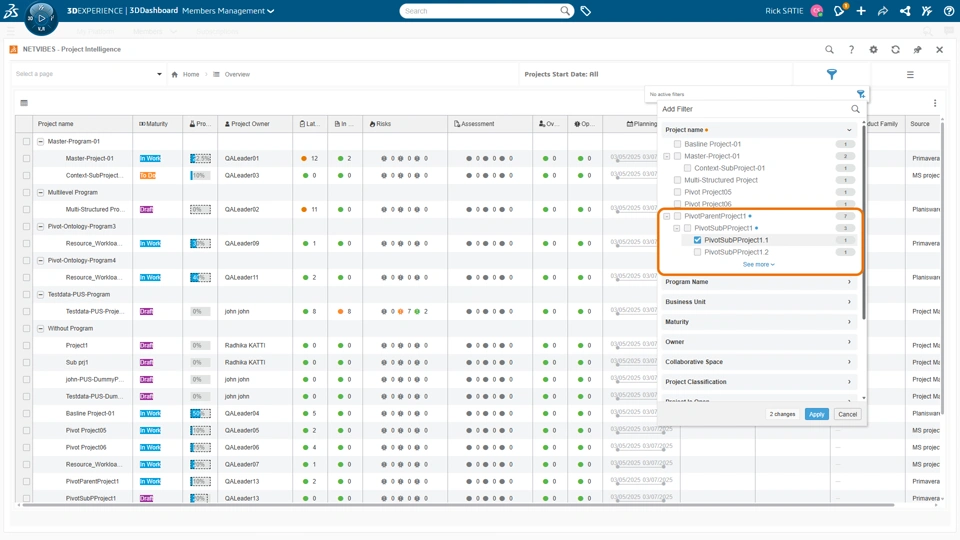Check the Pivot Project05 filter checkbox
Image resolution: width=960 pixels, height=540 pixels.
677,192
